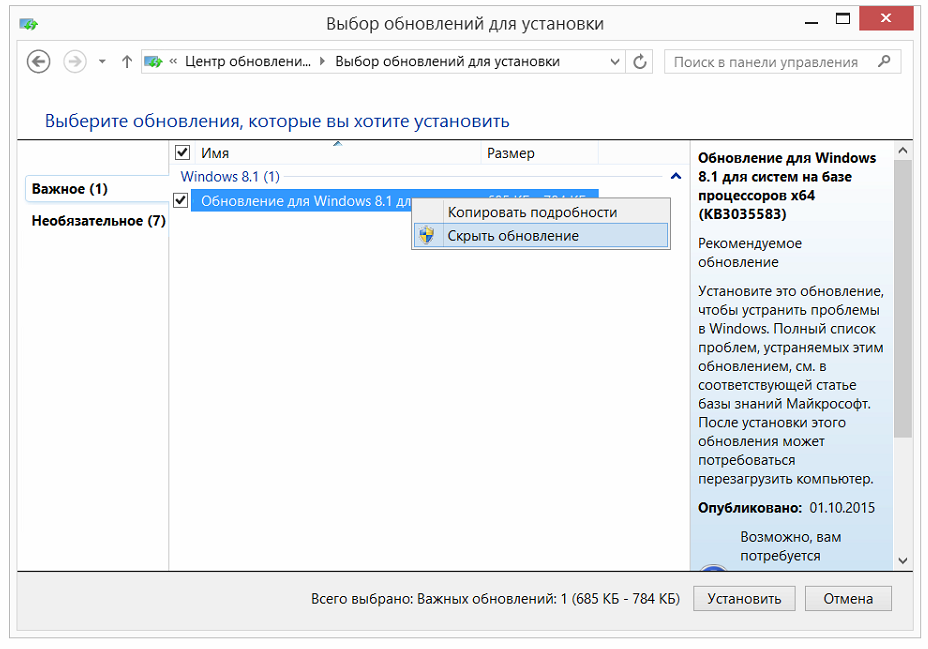Switch to Важное (1) tab
Image resolution: width=928 pixels, height=649 pixels.
pyautogui.click(x=70, y=189)
